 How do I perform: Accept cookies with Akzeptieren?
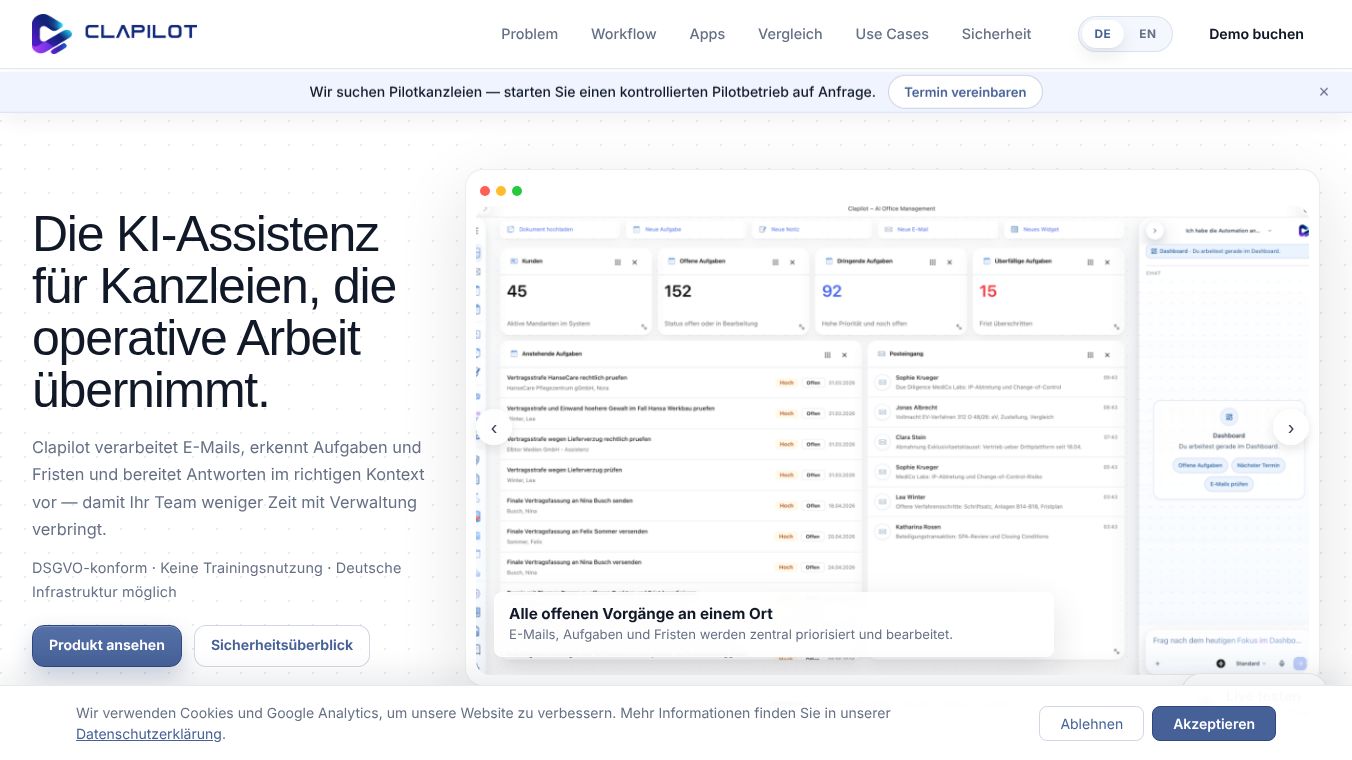1214,724
